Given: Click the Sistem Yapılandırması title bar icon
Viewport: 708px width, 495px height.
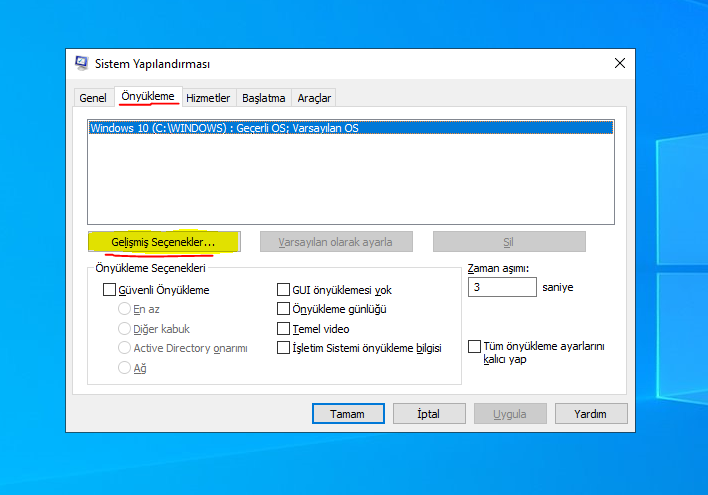Looking at the screenshot, I should pyautogui.click(x=82, y=63).
